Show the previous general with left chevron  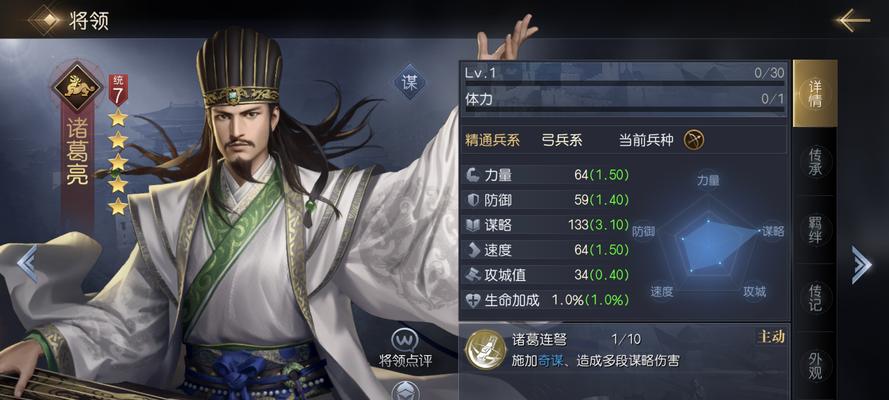[x=28, y=263]
